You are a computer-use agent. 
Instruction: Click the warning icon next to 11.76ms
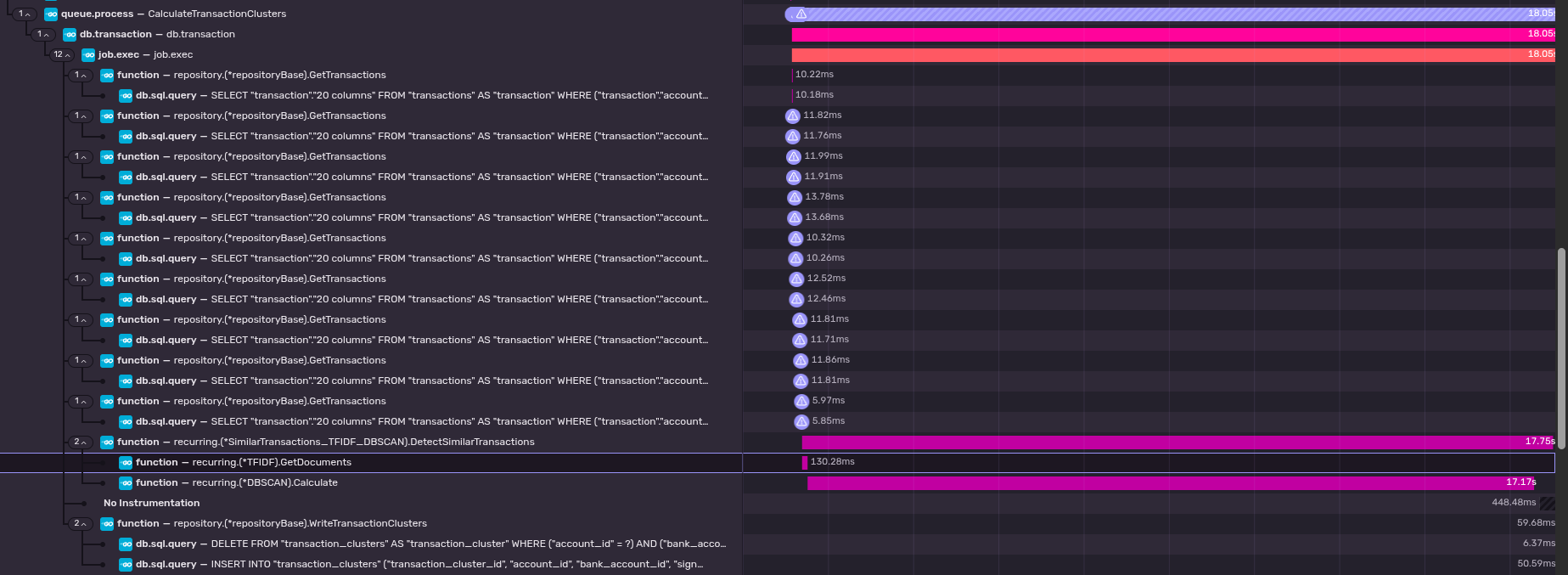(x=793, y=136)
